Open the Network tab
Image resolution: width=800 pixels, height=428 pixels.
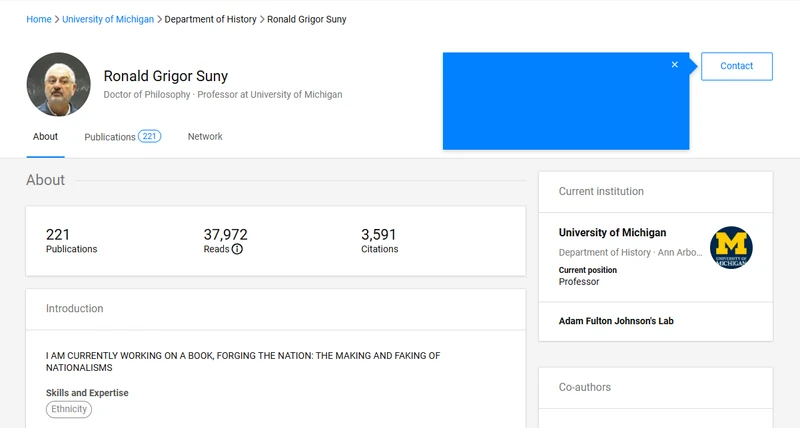coord(205,137)
